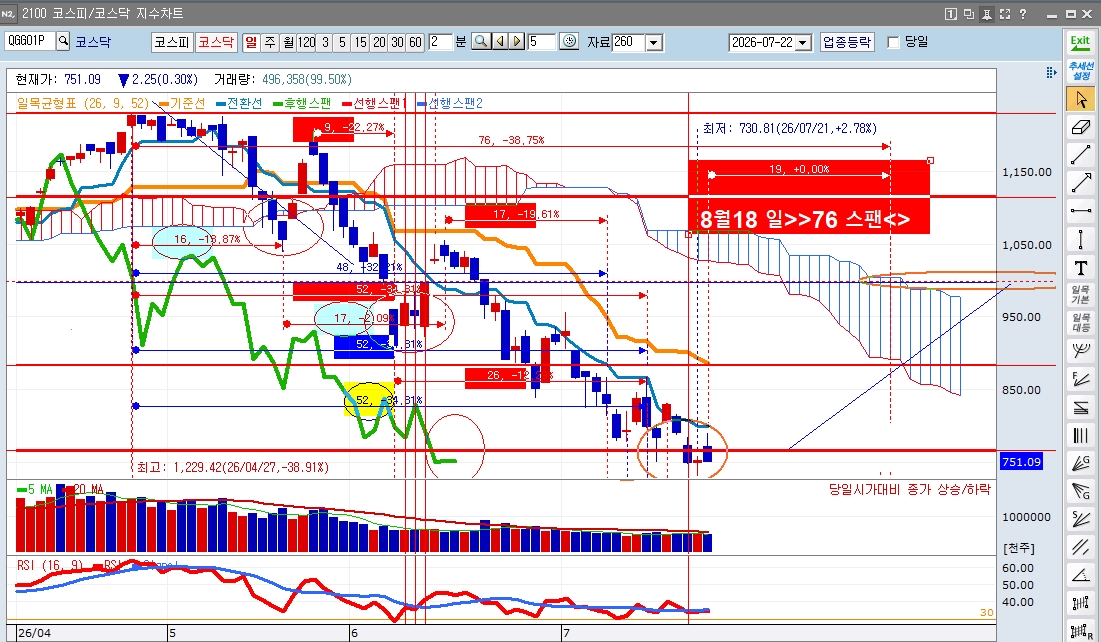The height and width of the screenshot is (642, 1101).
Task: Select the 20 minute interval button
Action: (379, 42)
